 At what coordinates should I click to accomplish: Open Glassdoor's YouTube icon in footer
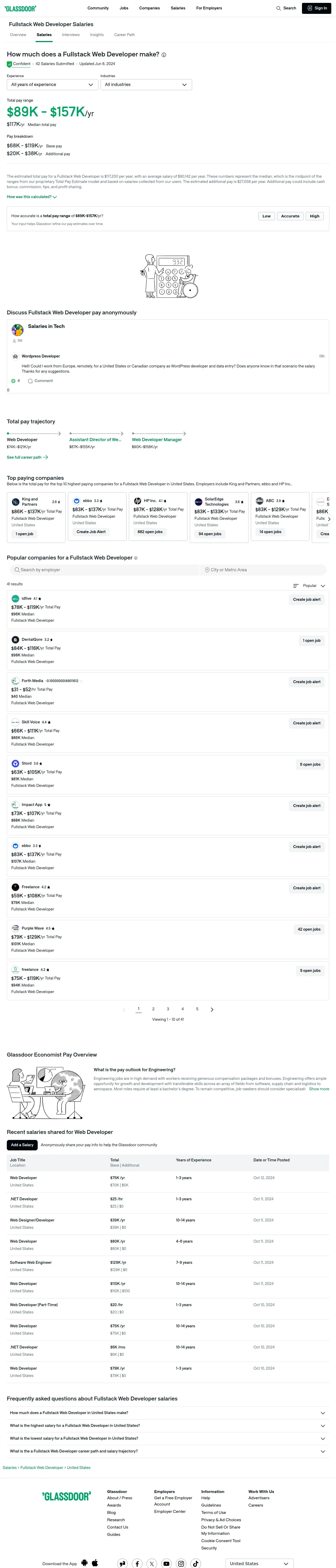[166, 1563]
